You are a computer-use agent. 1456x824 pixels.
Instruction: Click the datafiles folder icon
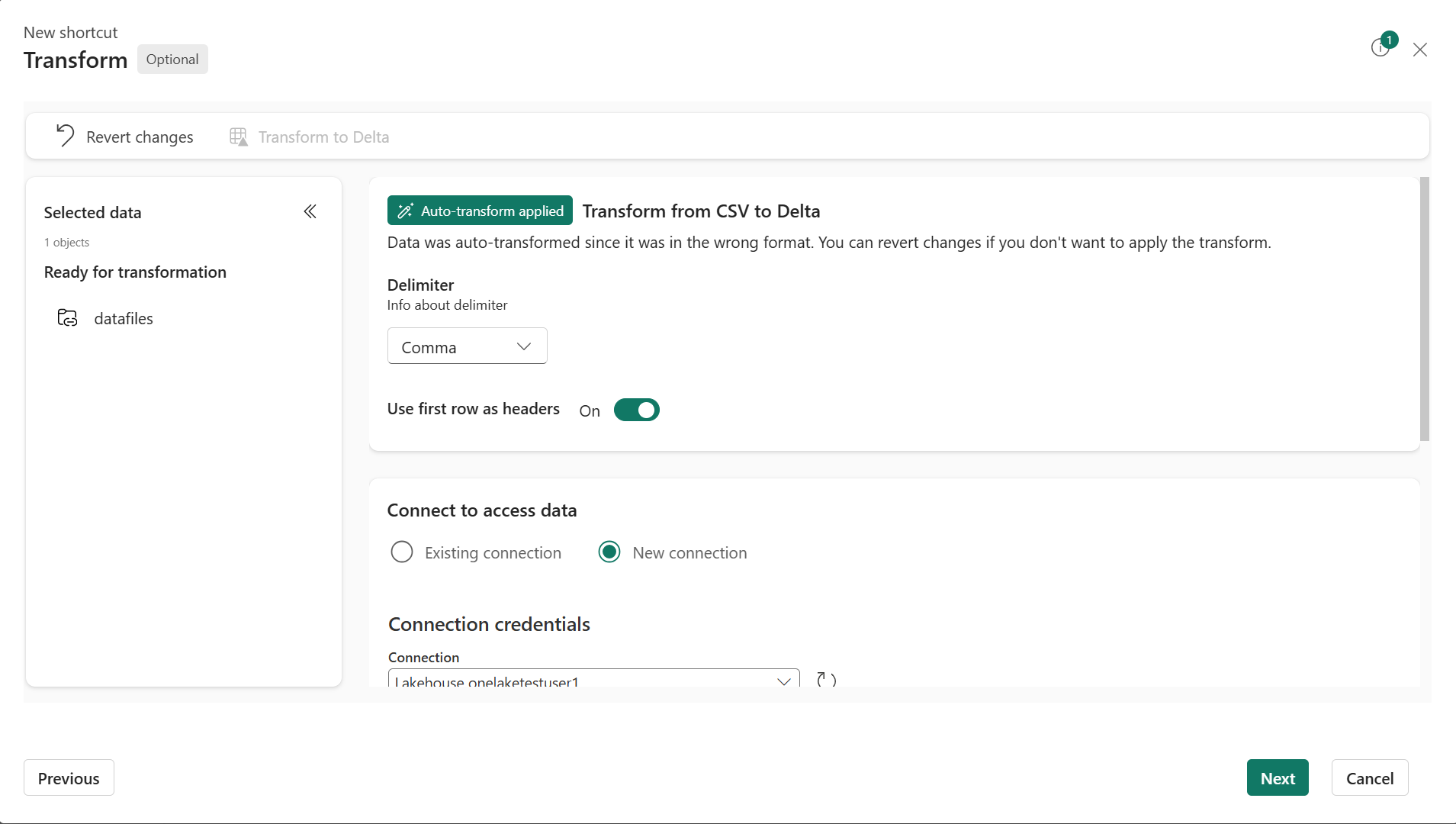pos(66,318)
